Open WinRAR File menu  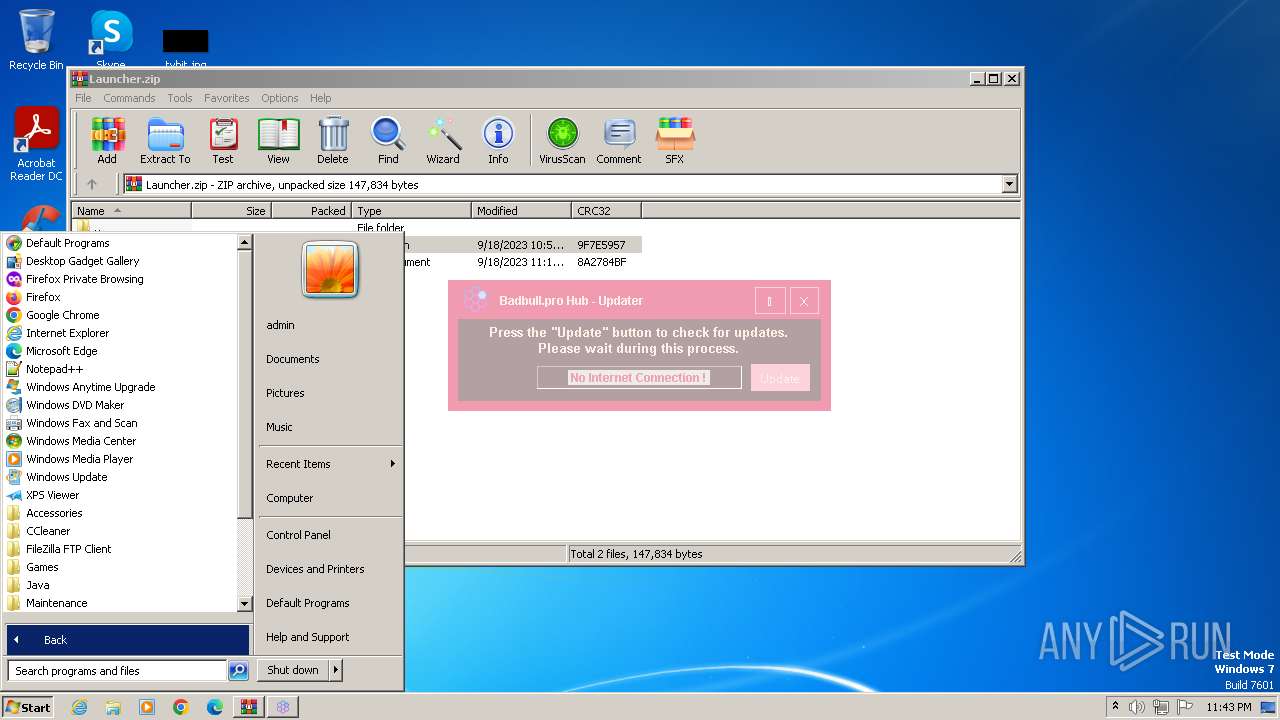pyautogui.click(x=83, y=98)
